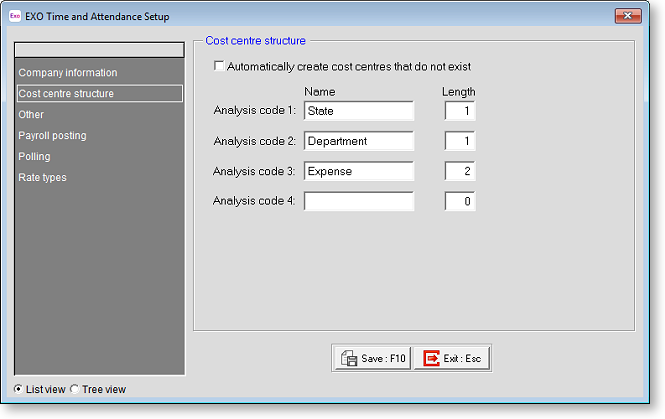Open Company information section
This screenshot has width=665, height=419.
(x=67, y=73)
